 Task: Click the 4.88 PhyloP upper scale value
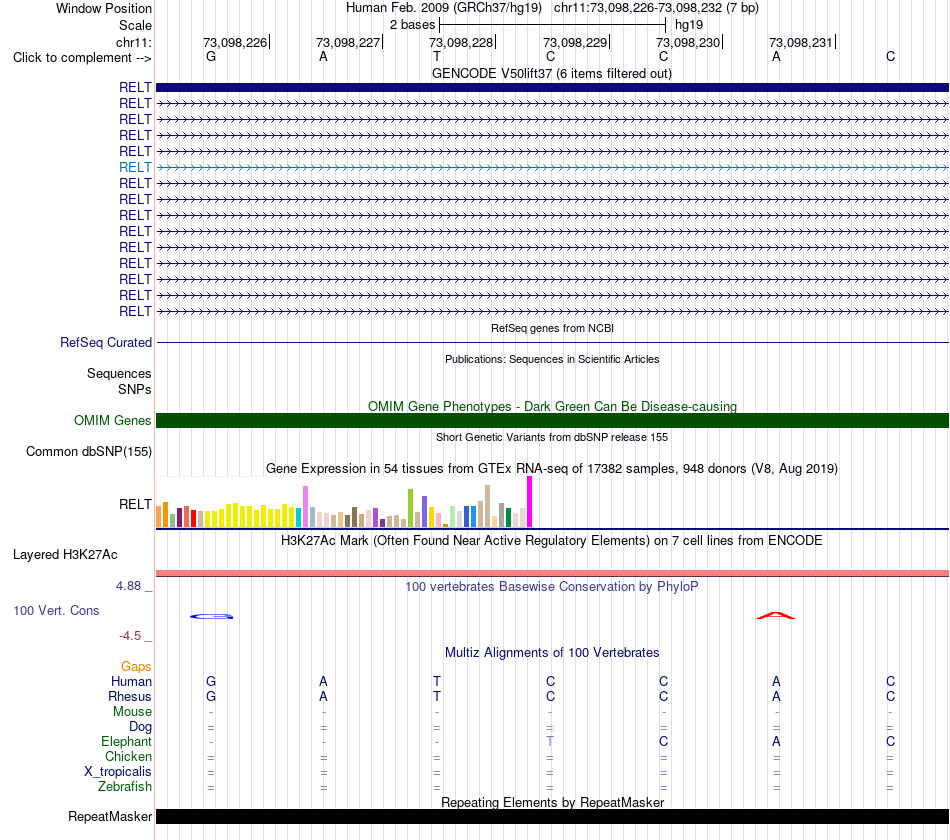pyautogui.click(x=128, y=585)
